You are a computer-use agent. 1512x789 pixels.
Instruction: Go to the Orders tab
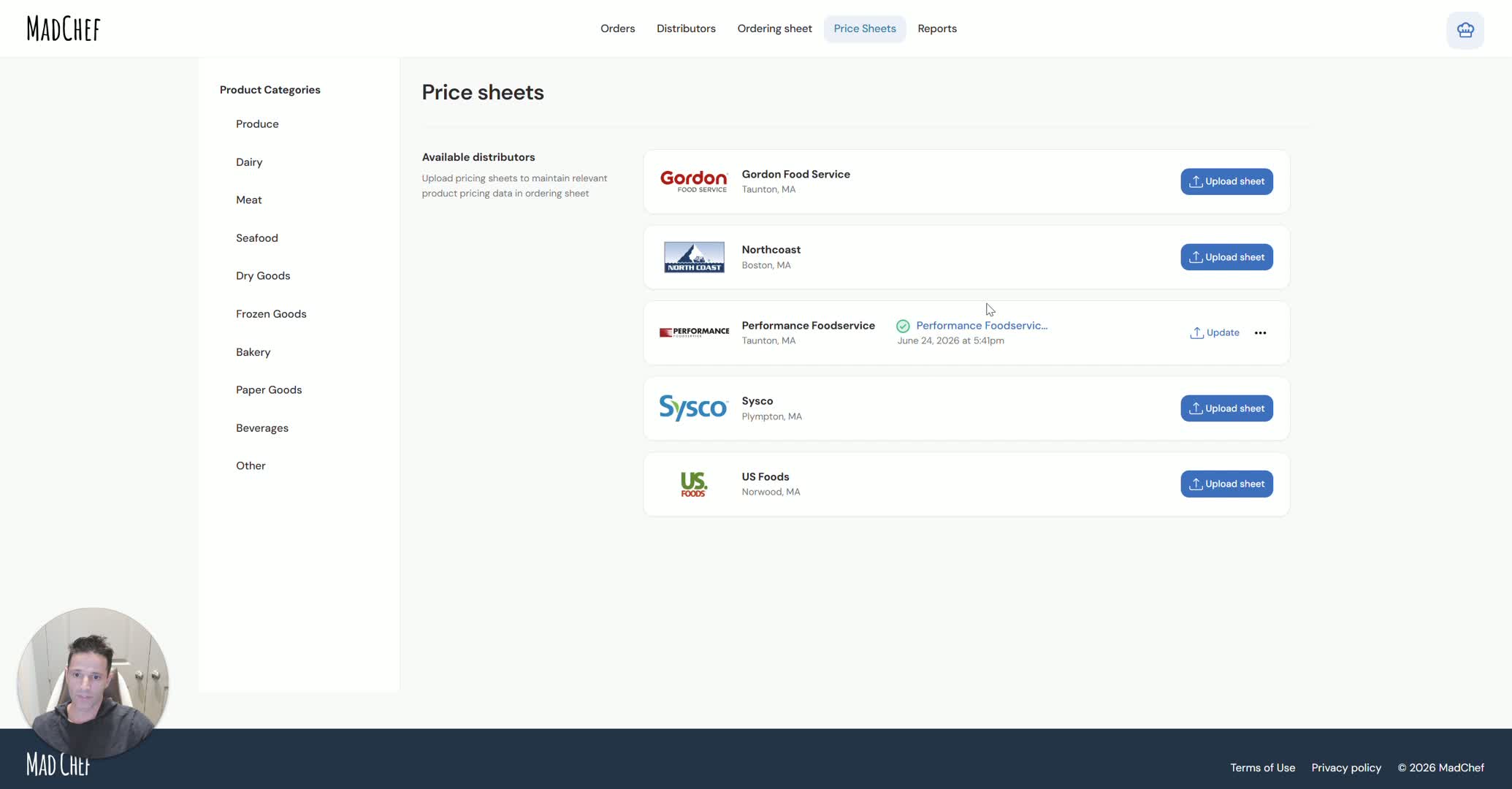tap(617, 28)
